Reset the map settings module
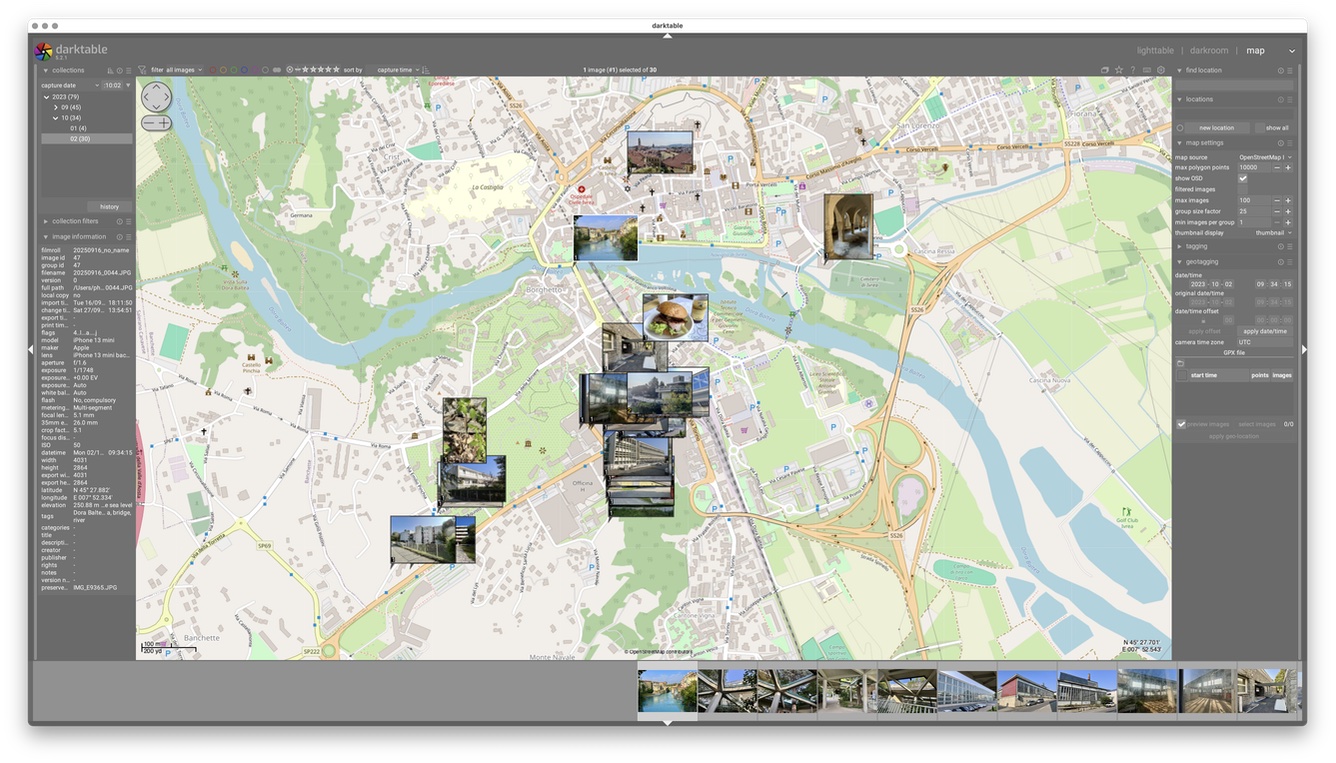Viewport: 1336px width, 763px height. pos(1280,143)
